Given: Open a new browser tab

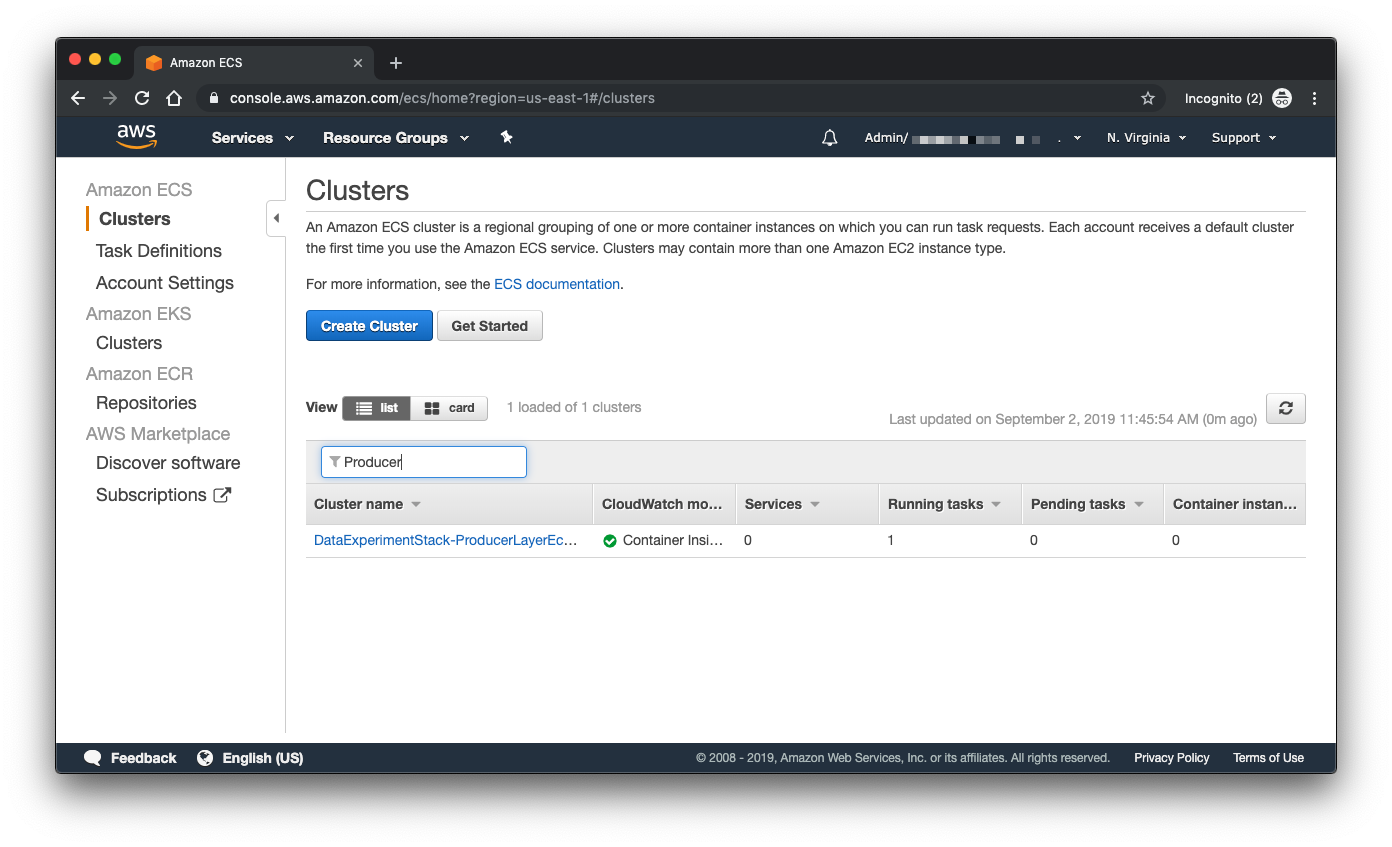Looking at the screenshot, I should (396, 63).
